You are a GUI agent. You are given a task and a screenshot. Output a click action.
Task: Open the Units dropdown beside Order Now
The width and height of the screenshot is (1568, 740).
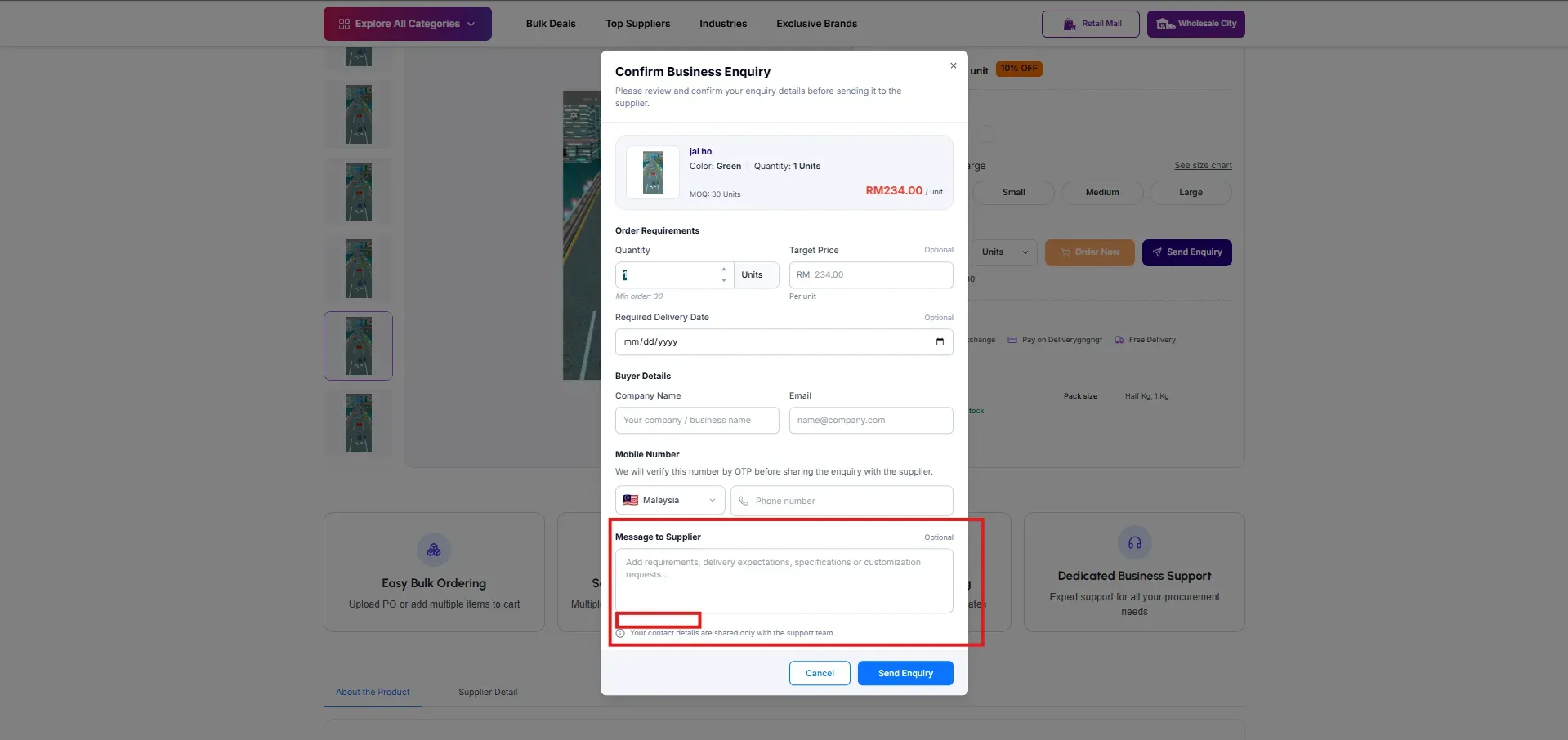point(1005,252)
